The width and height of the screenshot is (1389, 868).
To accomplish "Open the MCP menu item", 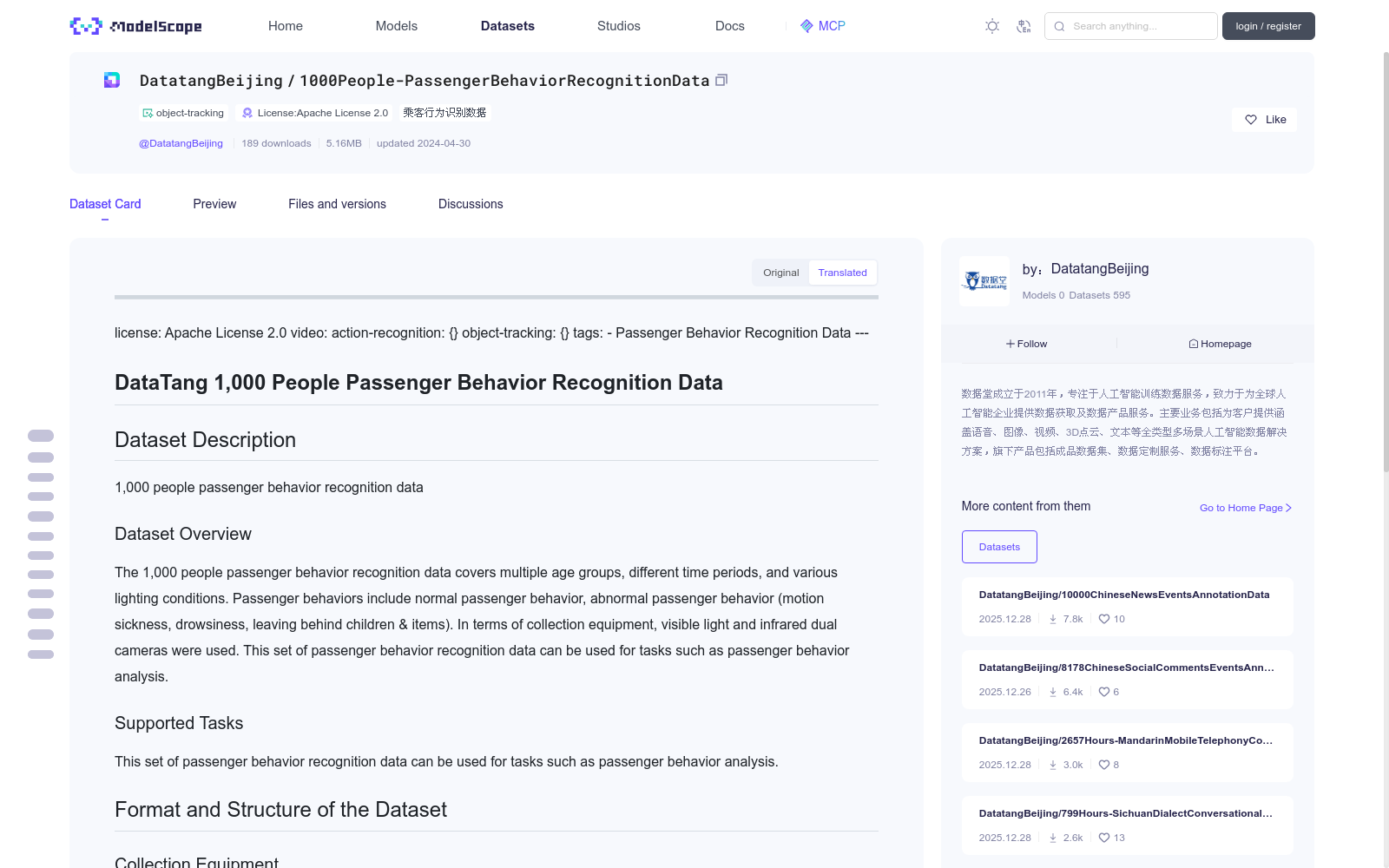I will (823, 26).
